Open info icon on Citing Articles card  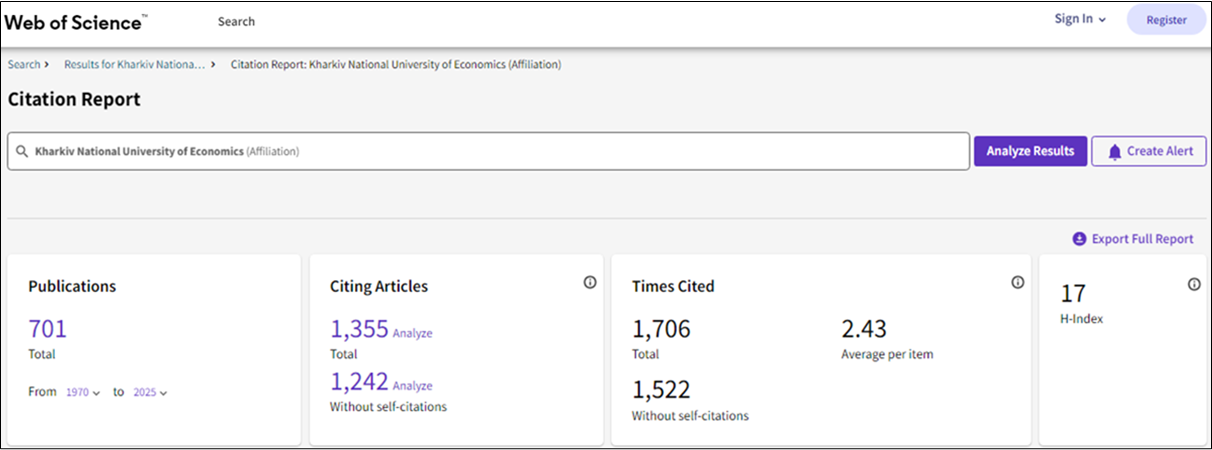590,283
